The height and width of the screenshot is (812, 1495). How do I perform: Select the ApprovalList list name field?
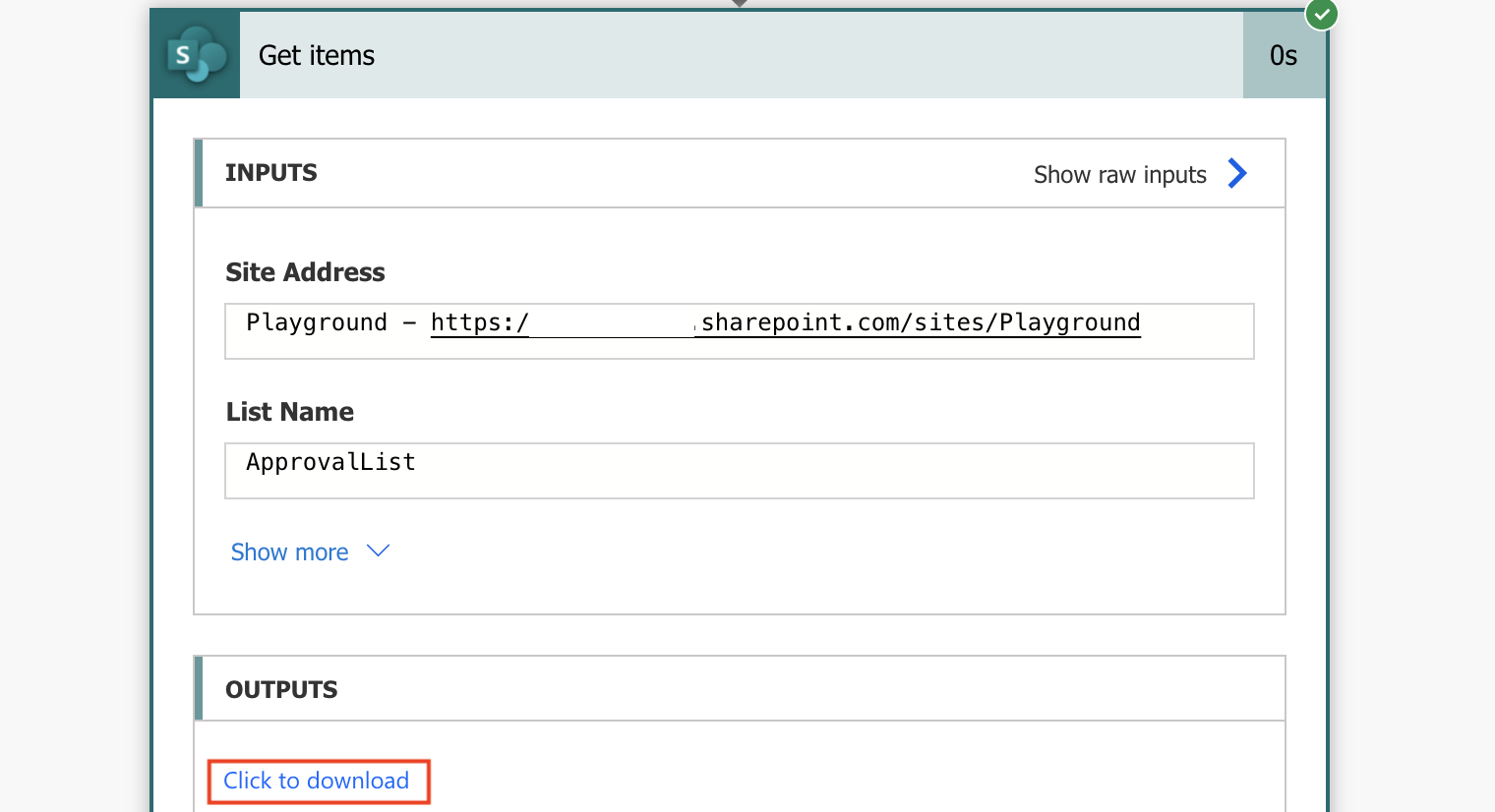point(740,471)
